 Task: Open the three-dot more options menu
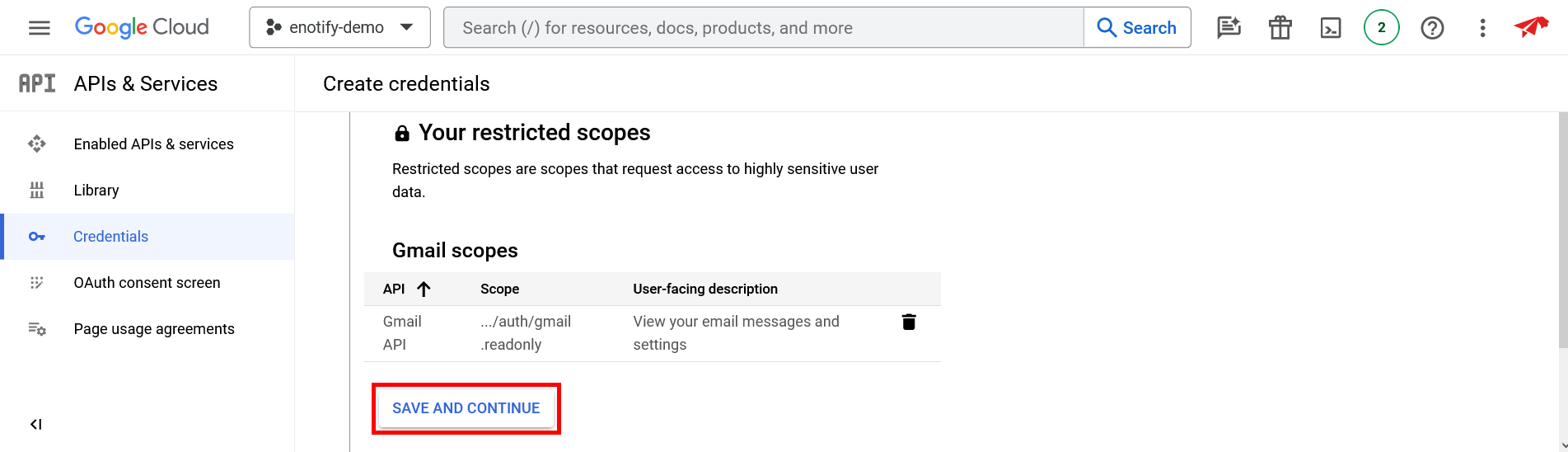tap(1482, 28)
